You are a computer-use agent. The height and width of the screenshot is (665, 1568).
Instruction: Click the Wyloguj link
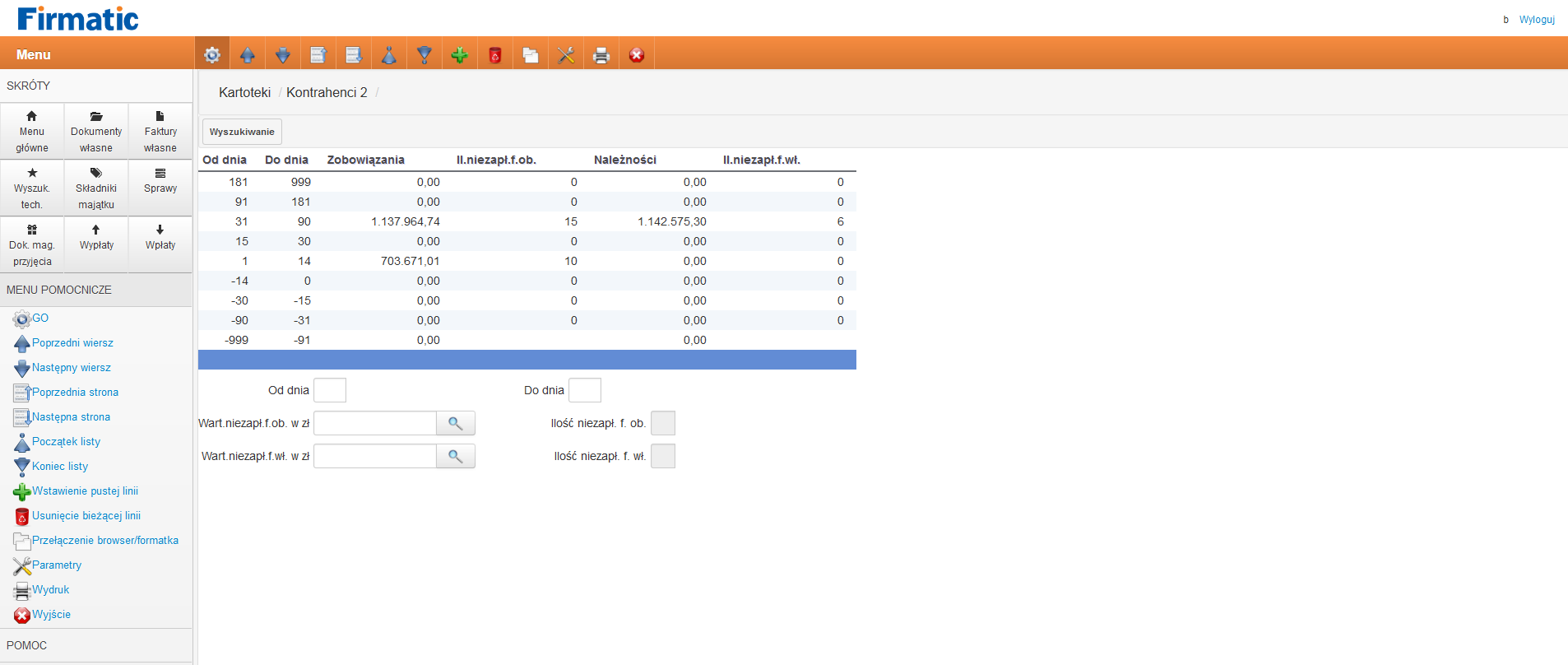[x=1537, y=20]
